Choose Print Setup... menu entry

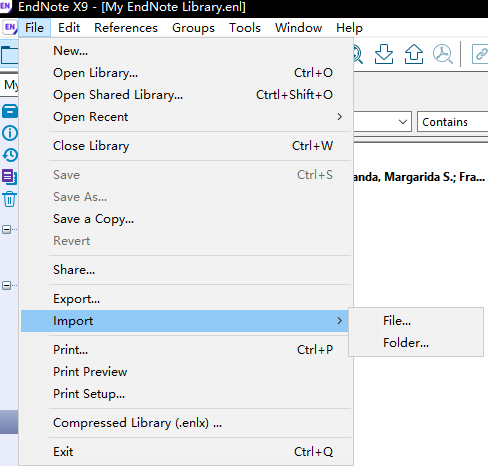pyautogui.click(x=185, y=394)
